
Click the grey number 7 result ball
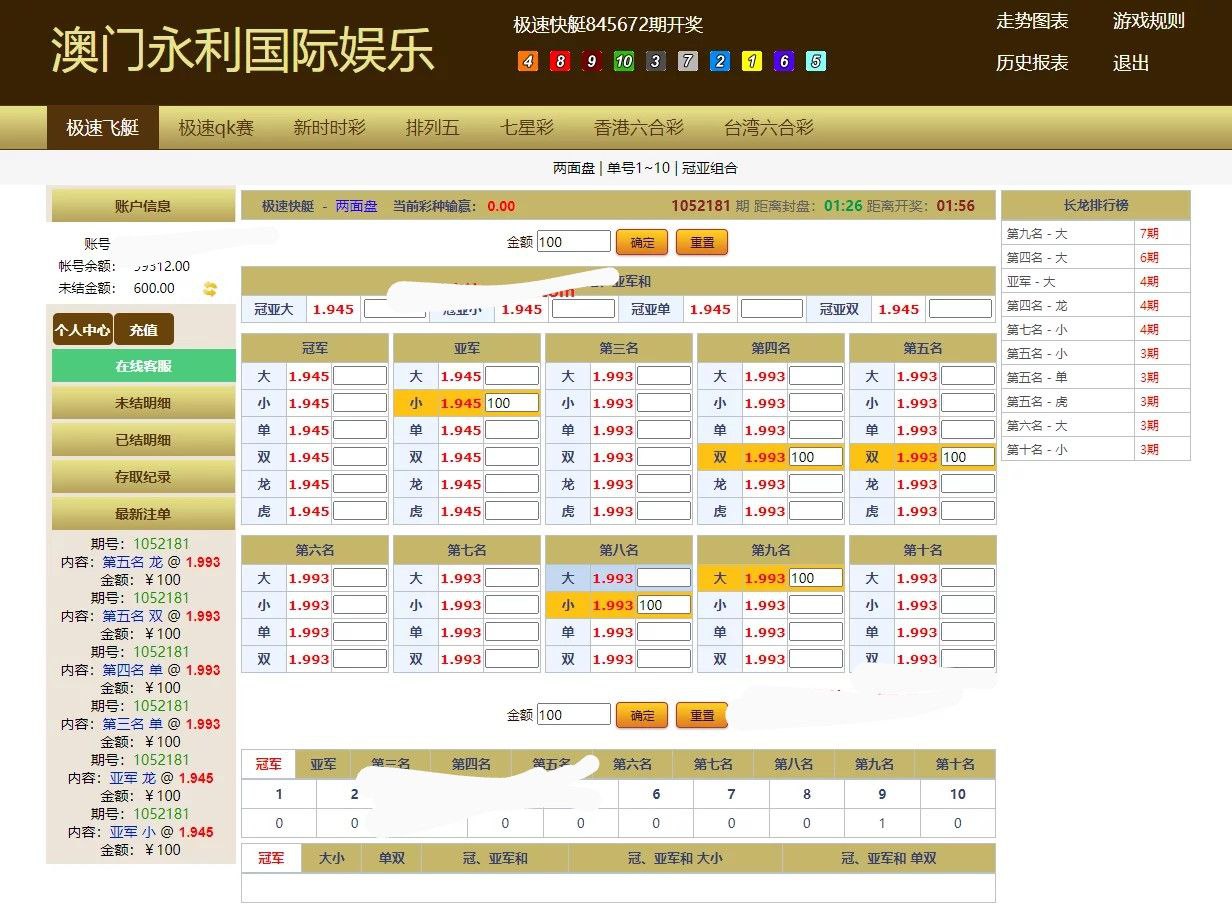point(688,62)
